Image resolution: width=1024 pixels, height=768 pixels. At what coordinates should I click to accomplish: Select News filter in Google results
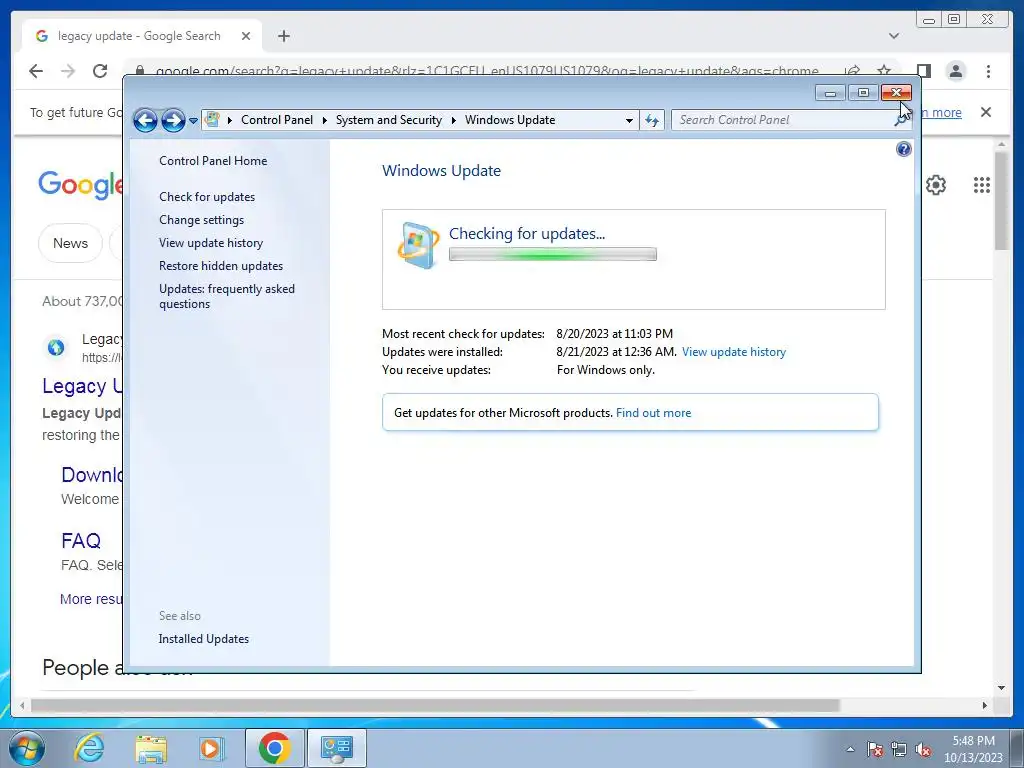[70, 243]
